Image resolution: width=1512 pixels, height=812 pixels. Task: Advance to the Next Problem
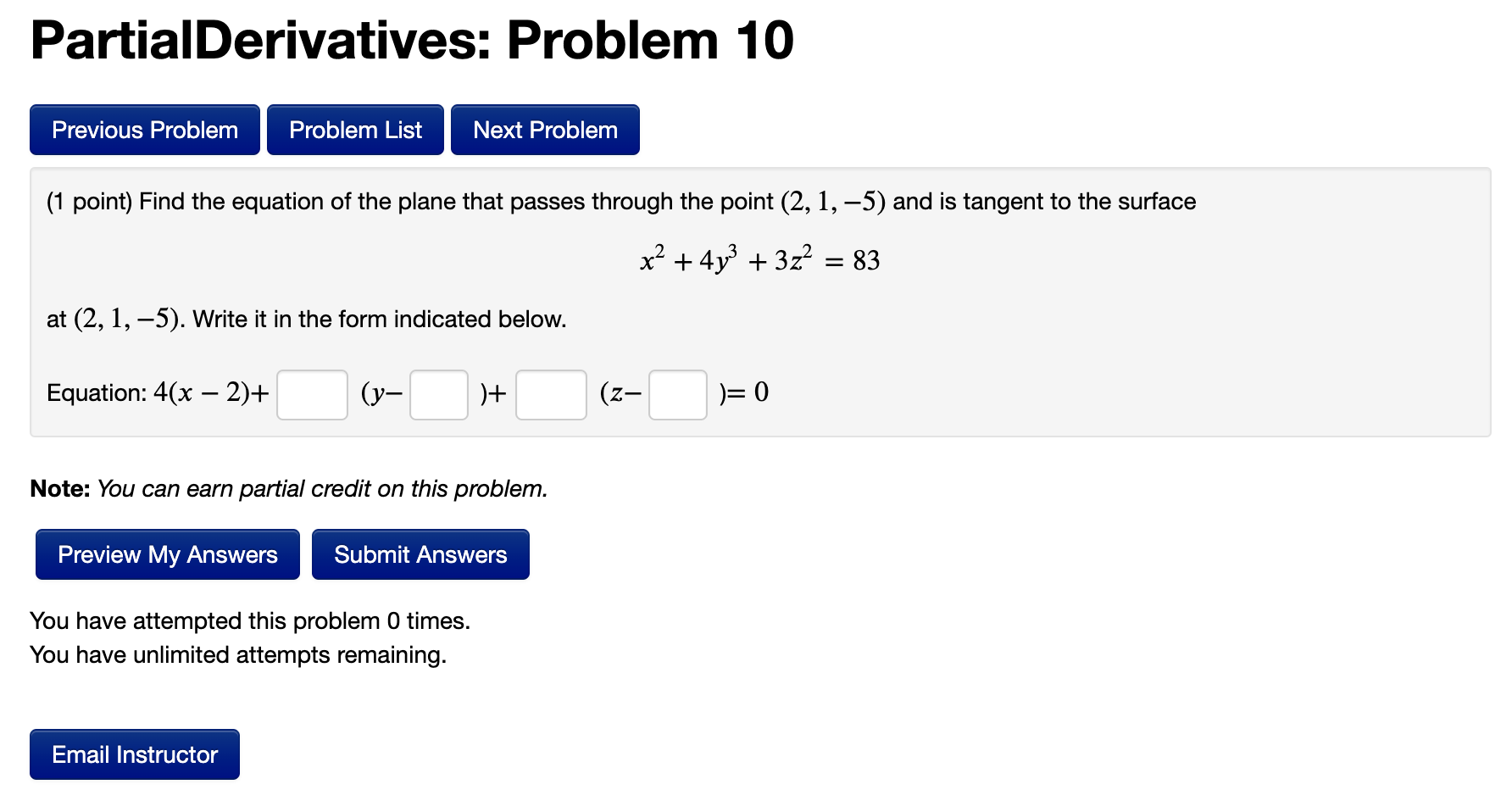click(545, 129)
